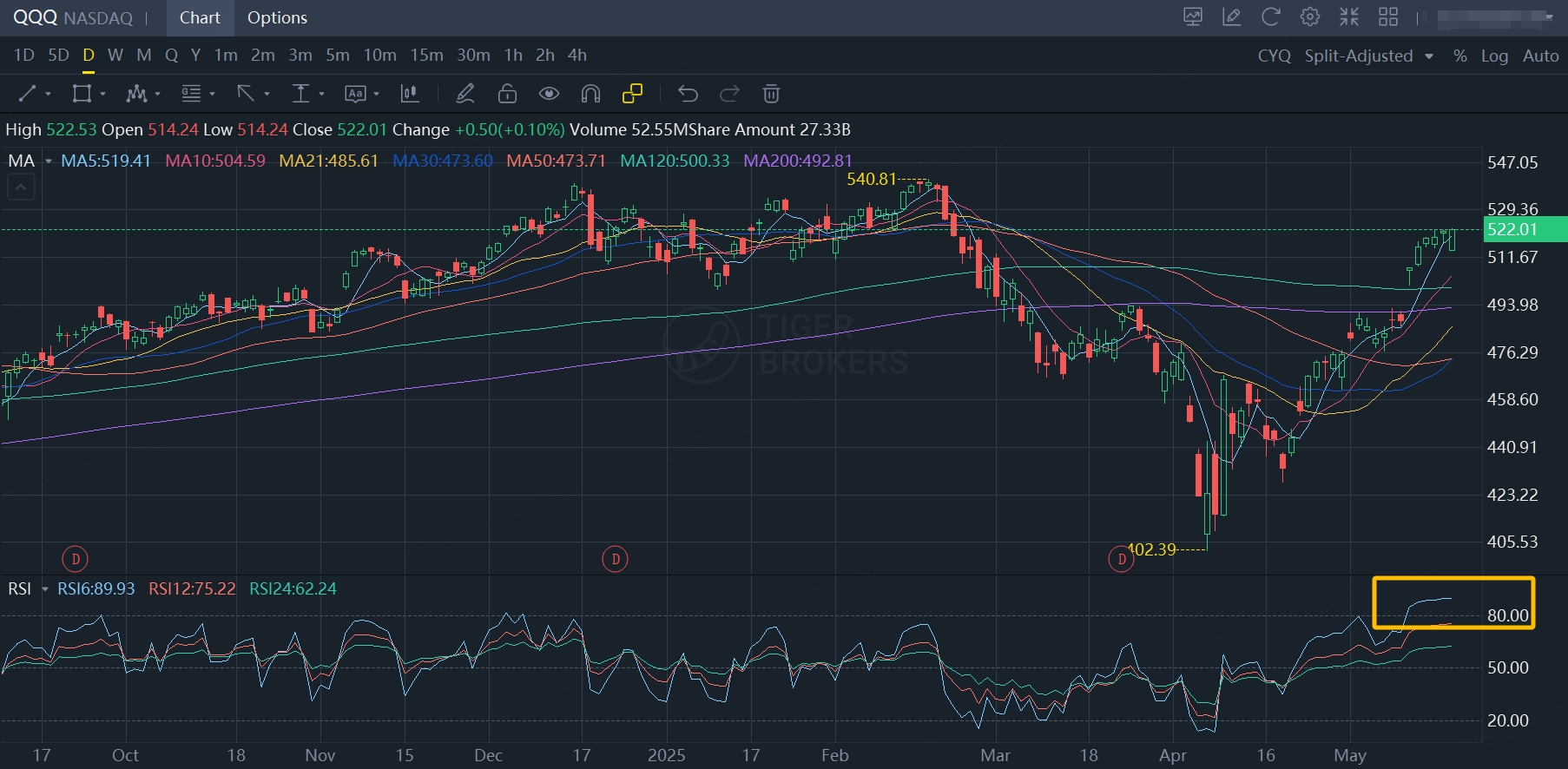The image size is (1568, 769).
Task: Select the 1h interval
Action: [x=513, y=55]
